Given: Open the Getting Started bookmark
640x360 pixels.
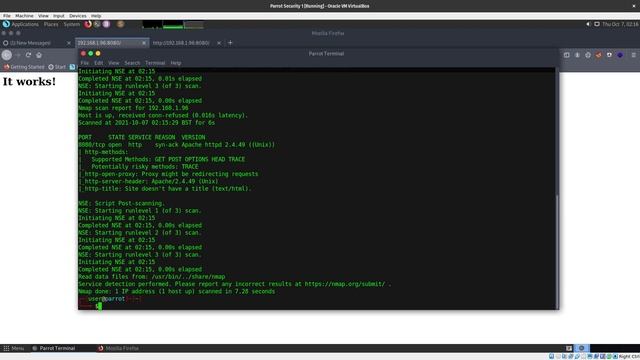Looking at the screenshot, I should tap(24, 67).
